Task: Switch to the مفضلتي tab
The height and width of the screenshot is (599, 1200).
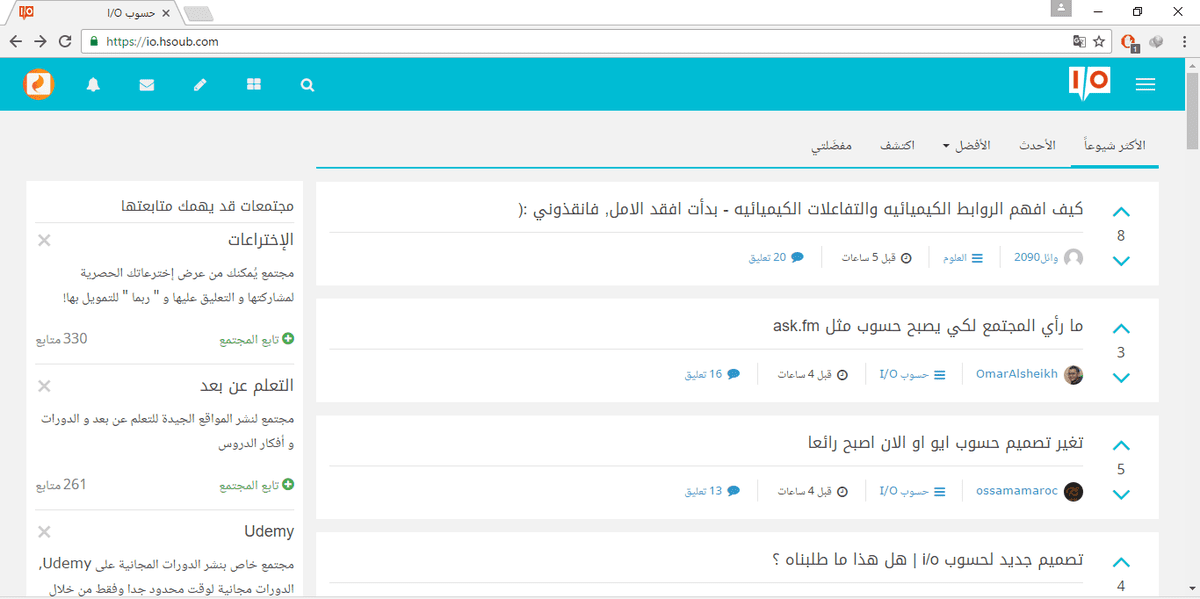Action: tap(831, 146)
